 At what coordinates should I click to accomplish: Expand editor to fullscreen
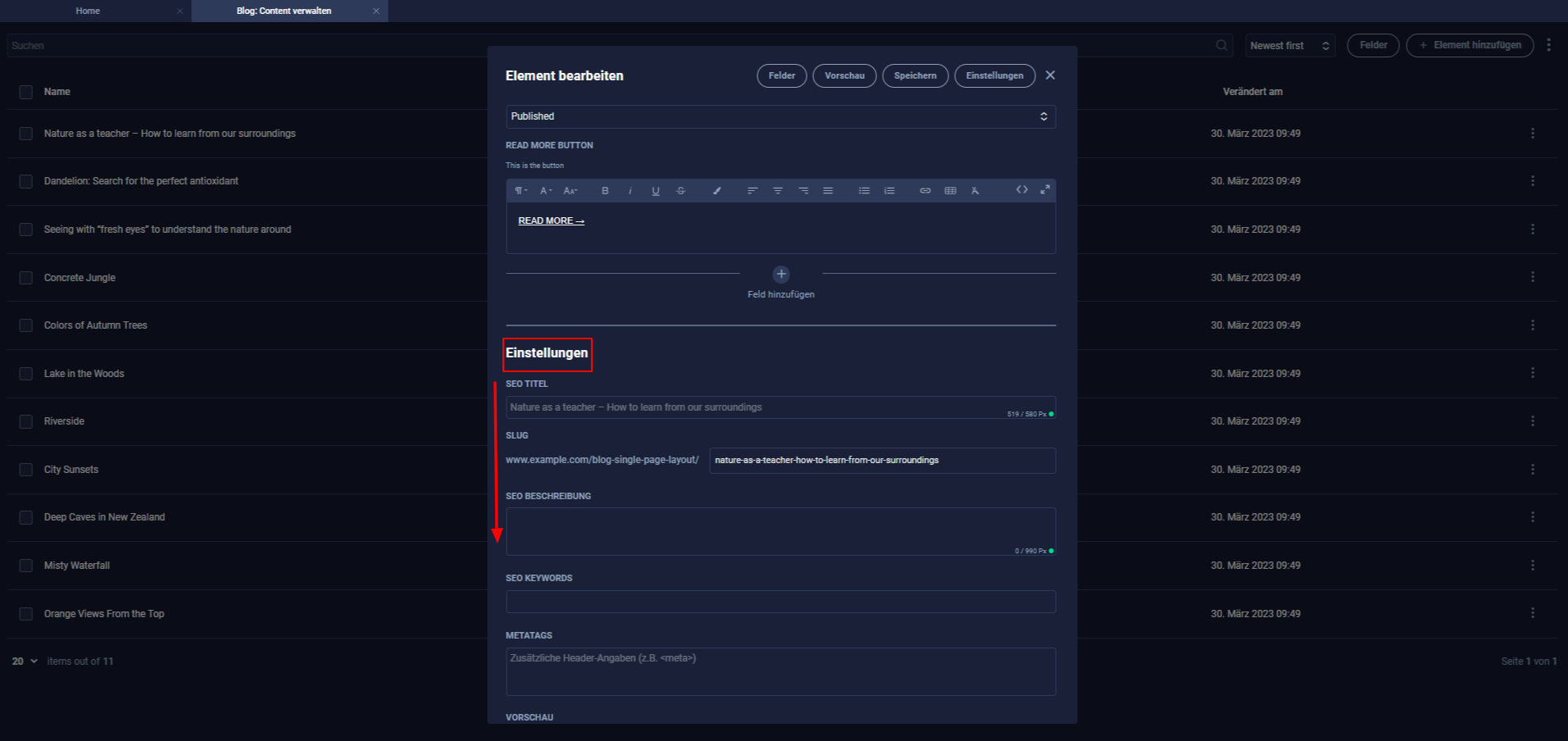click(1045, 190)
